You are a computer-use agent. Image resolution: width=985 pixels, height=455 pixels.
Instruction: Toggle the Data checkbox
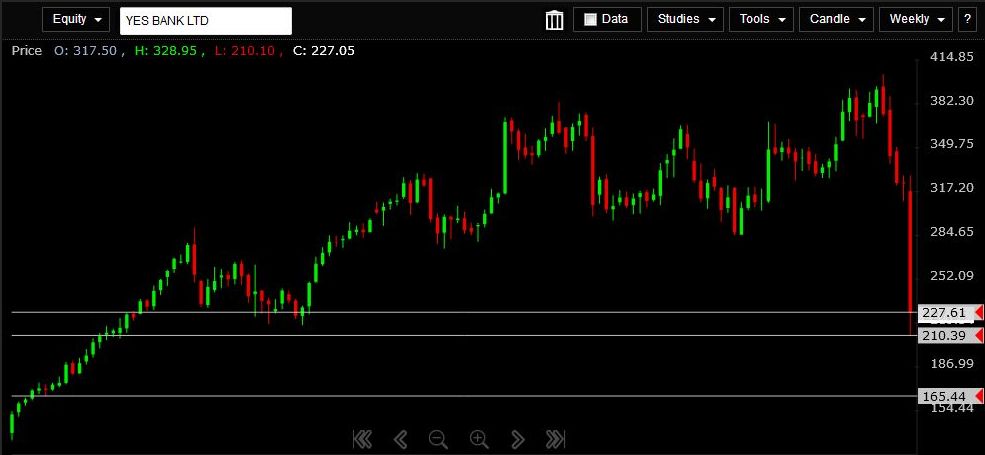[590, 19]
